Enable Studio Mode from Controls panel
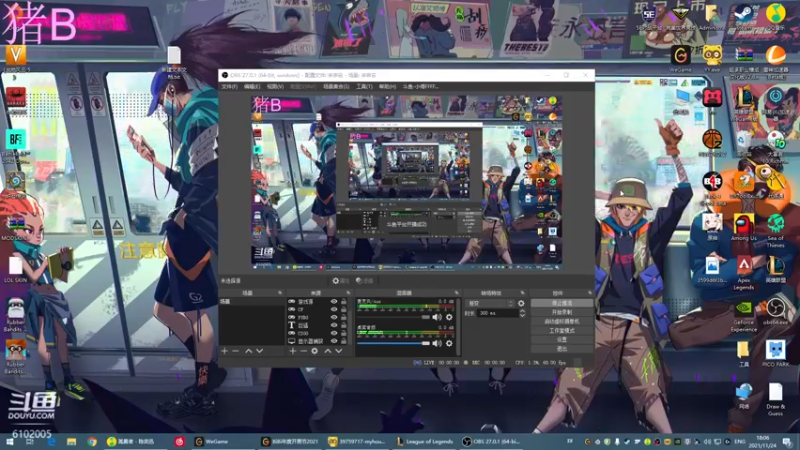Screen dimensions: 800x450 click(562, 331)
